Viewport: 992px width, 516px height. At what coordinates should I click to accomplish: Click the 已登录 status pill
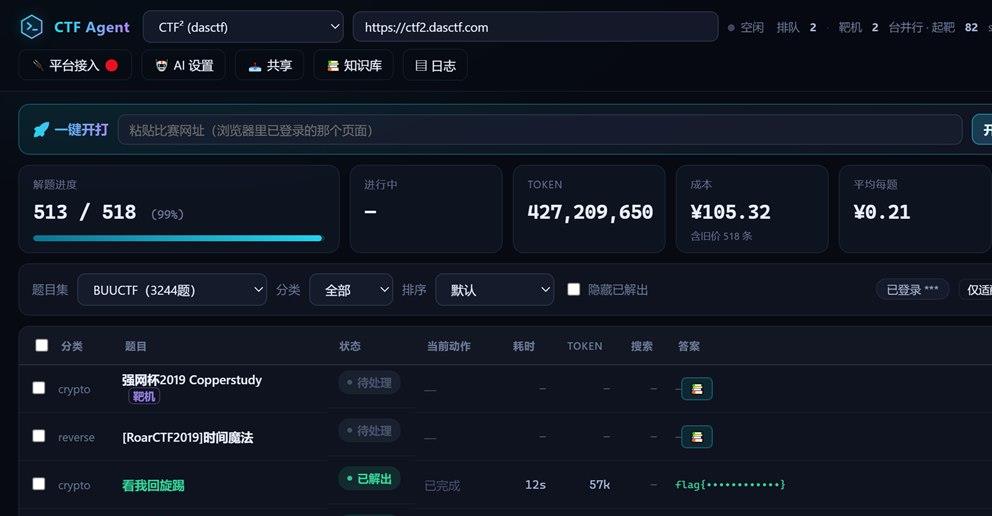point(912,290)
